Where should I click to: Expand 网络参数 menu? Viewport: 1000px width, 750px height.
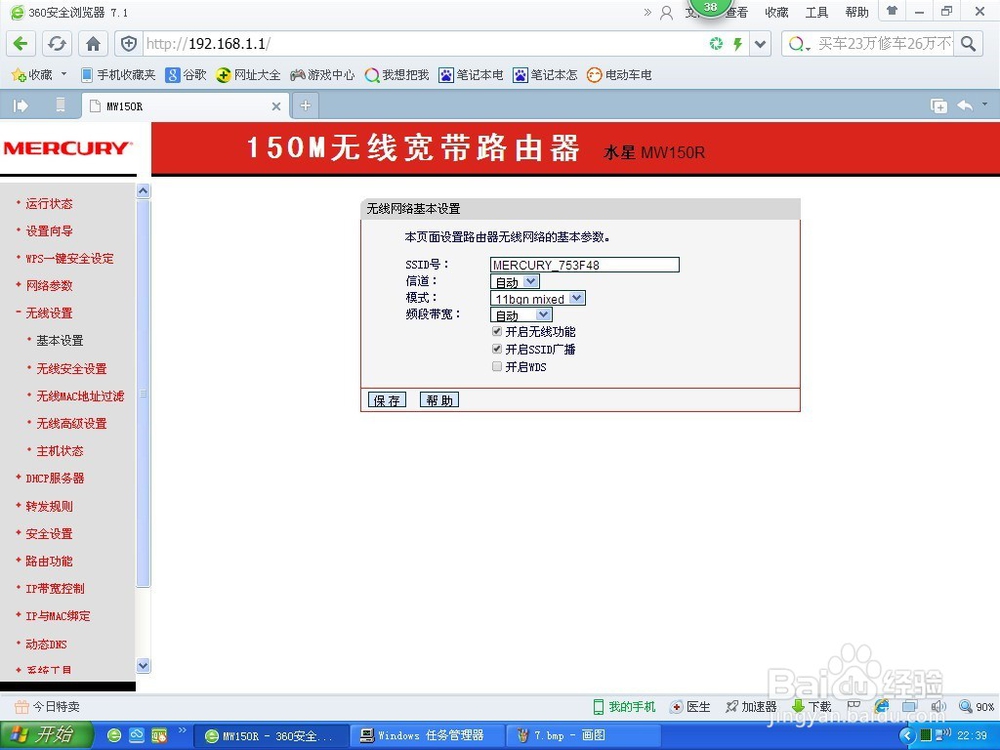coord(49,286)
